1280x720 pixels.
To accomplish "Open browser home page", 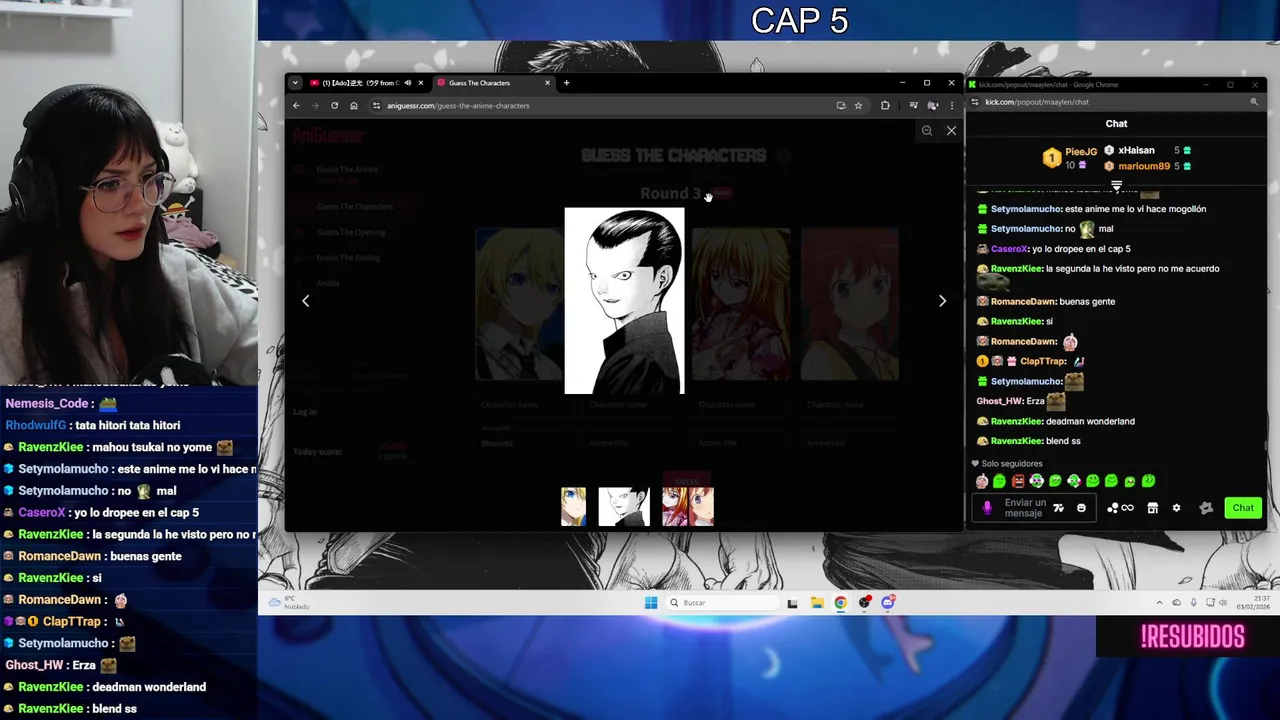I will (353, 105).
